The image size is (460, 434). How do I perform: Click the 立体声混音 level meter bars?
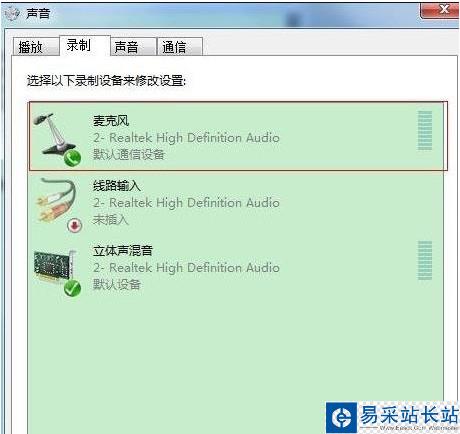(x=425, y=260)
